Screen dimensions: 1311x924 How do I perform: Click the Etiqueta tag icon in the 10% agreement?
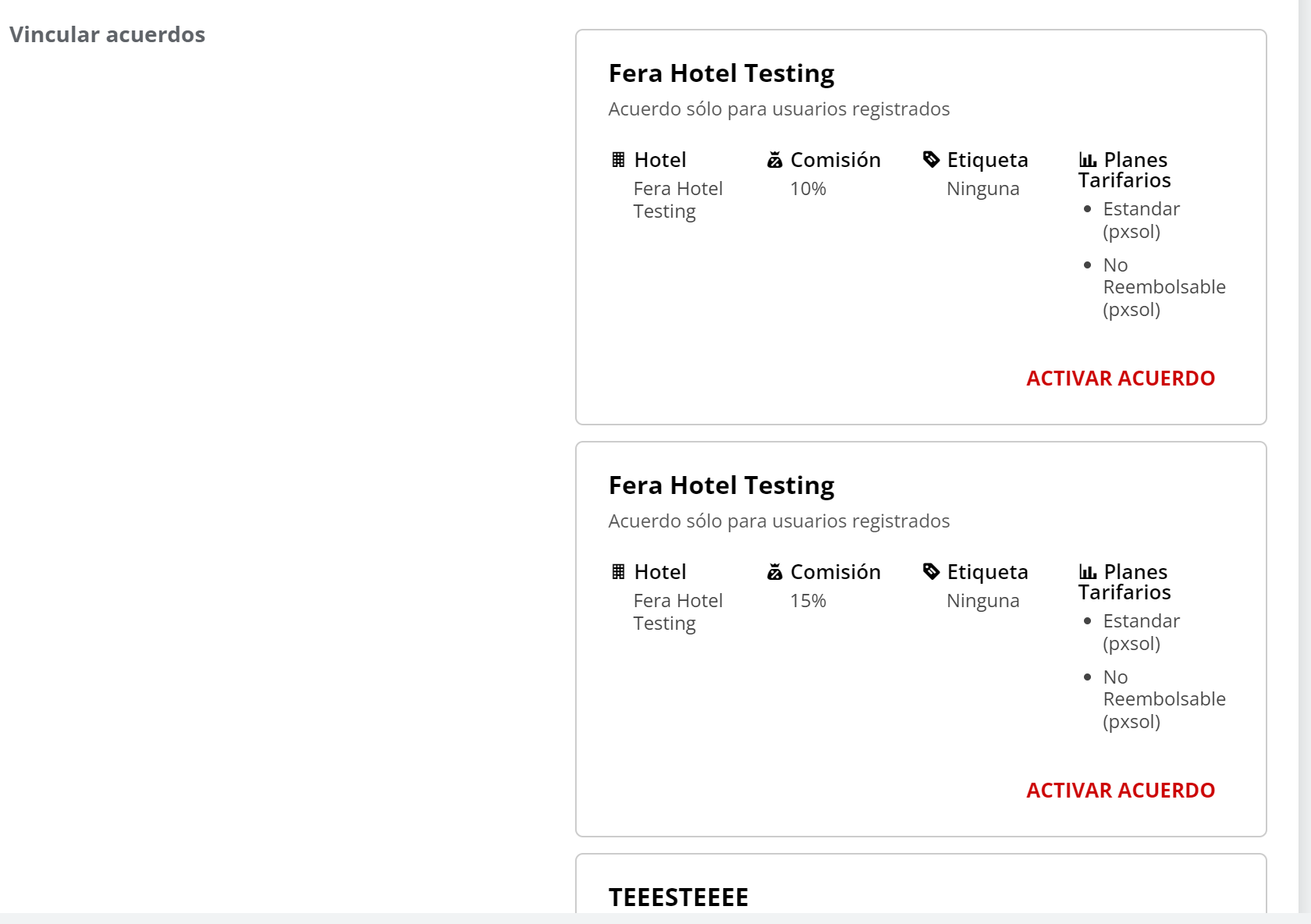pos(931,159)
